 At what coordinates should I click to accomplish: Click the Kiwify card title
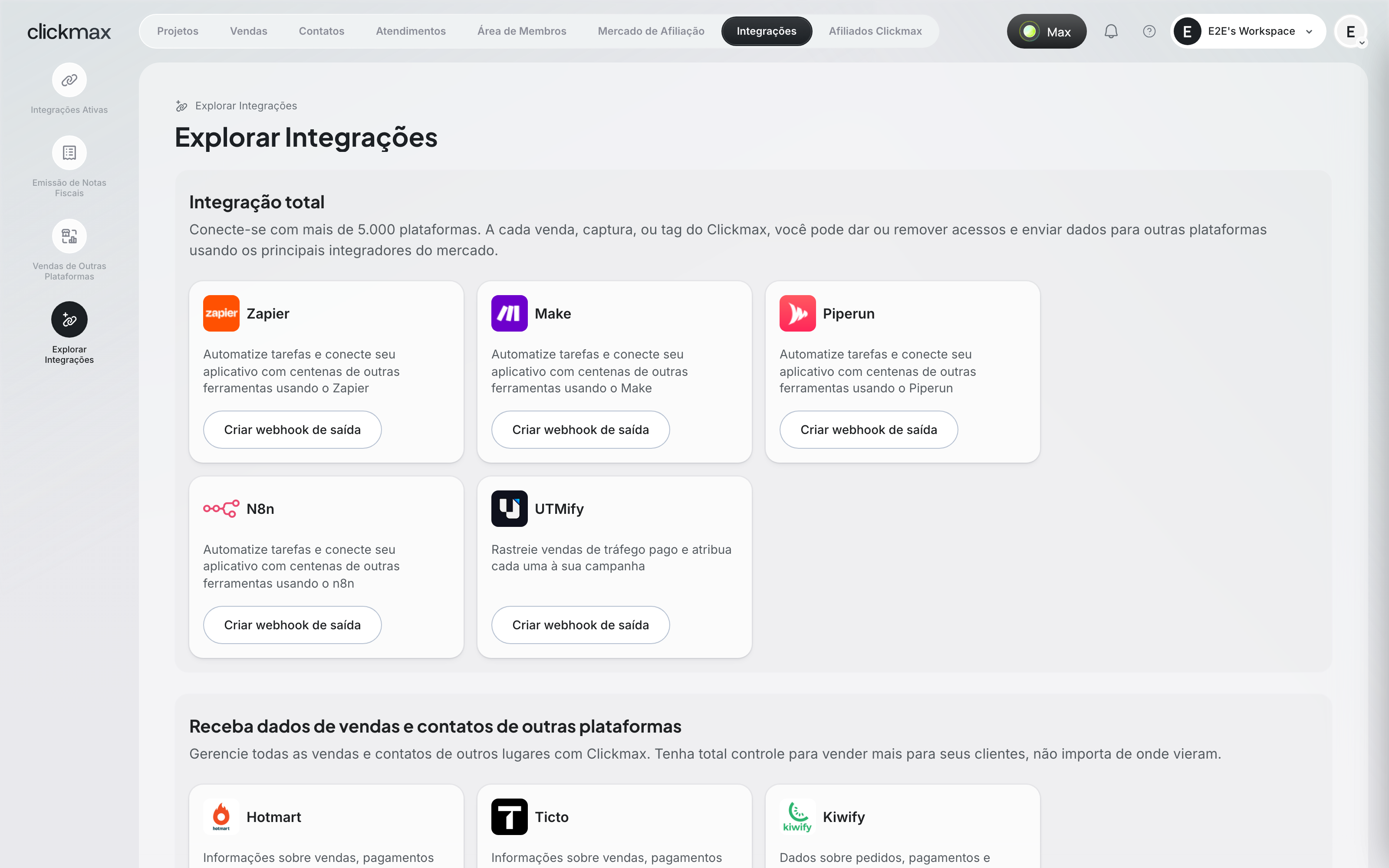(844, 818)
